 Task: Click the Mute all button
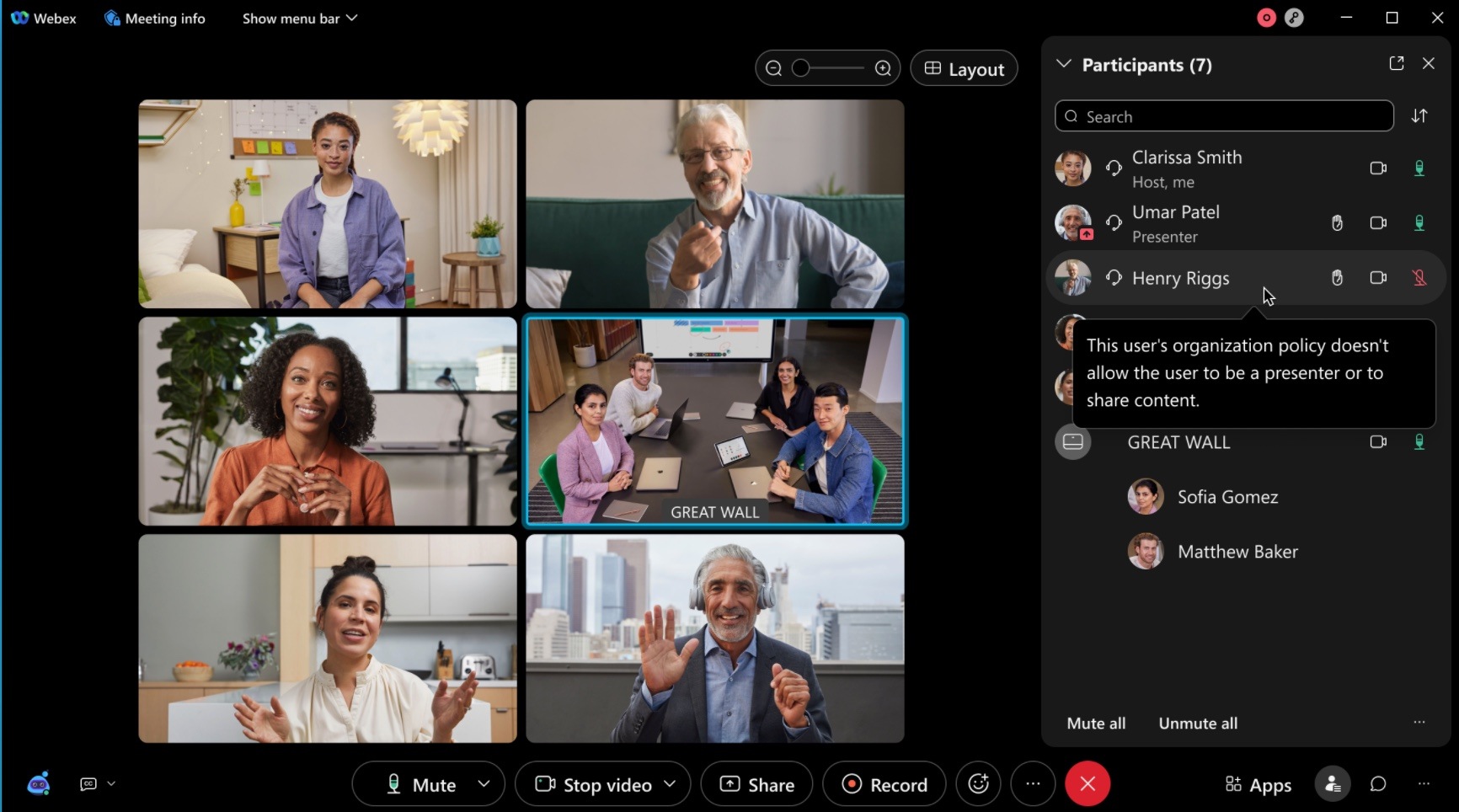pos(1095,723)
